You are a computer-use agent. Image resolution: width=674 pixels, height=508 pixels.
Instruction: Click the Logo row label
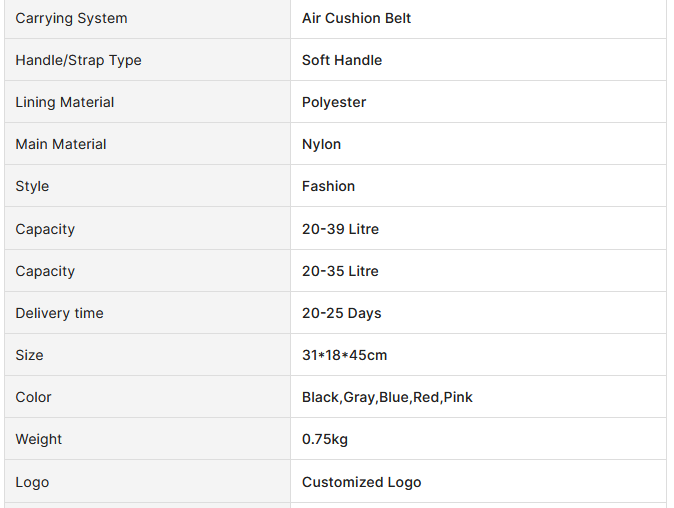32,482
